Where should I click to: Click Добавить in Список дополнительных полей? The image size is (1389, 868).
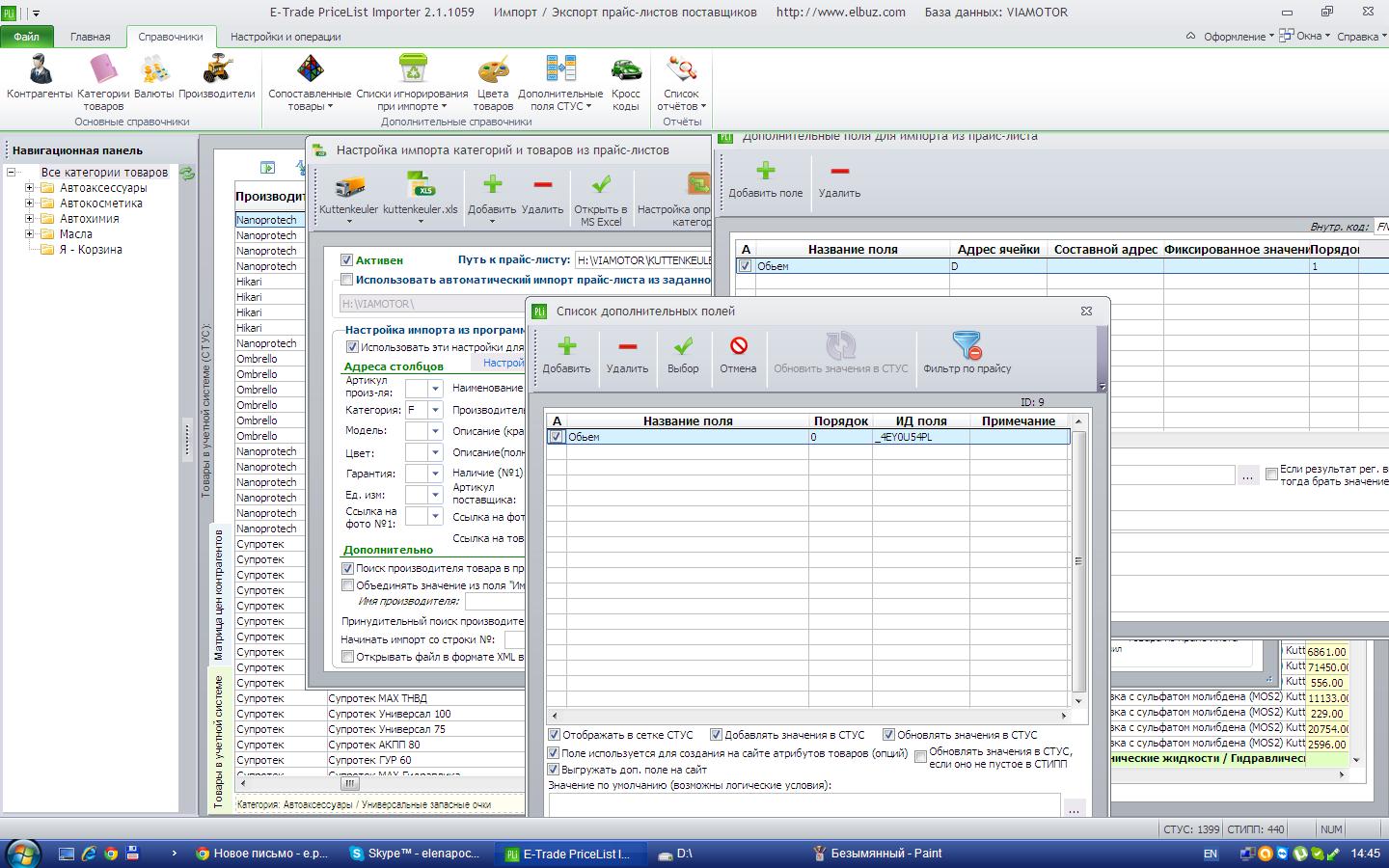coord(566,354)
